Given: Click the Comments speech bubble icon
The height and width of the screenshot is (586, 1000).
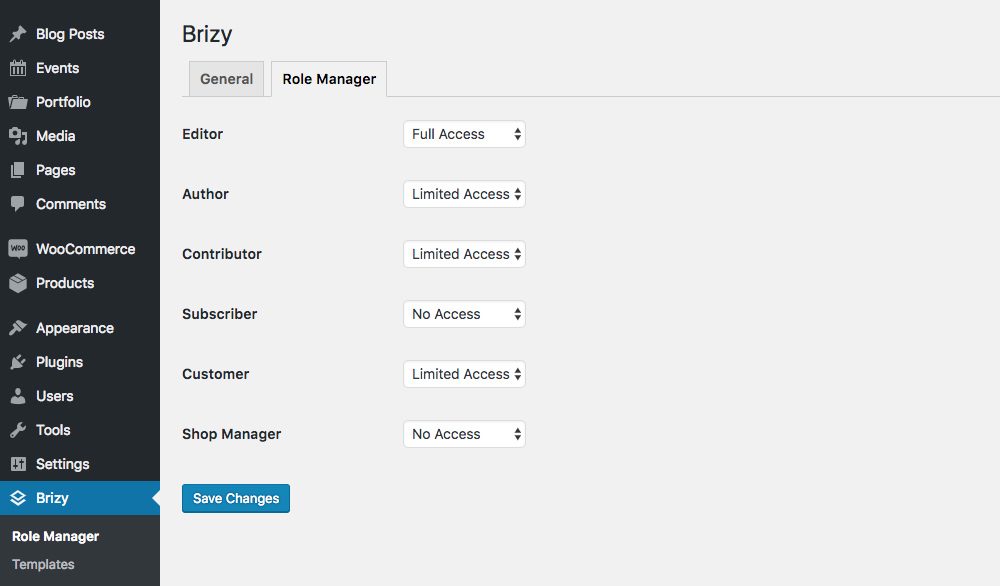Looking at the screenshot, I should click(x=18, y=204).
